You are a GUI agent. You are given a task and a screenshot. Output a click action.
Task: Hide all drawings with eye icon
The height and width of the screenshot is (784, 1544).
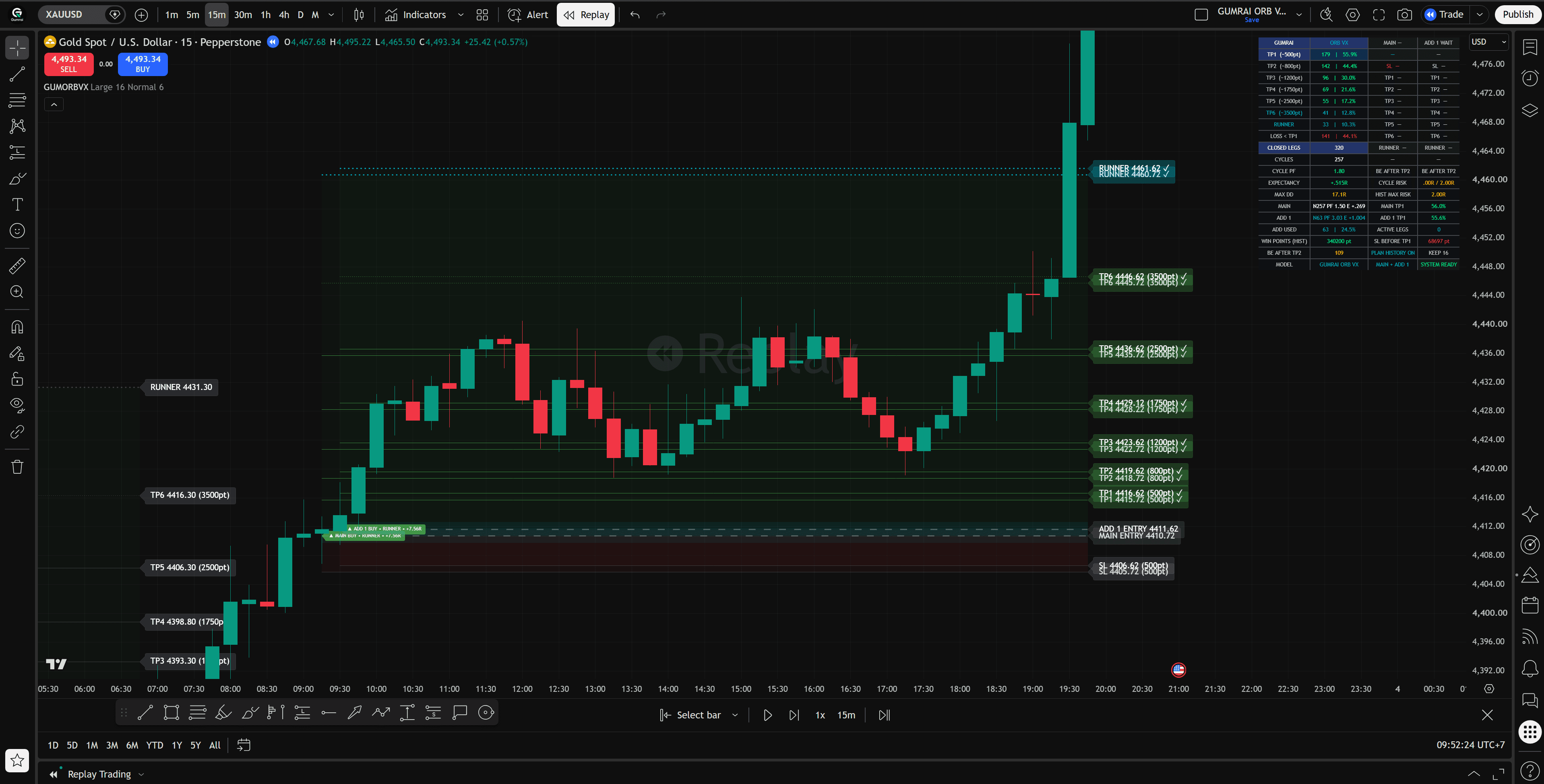[17, 406]
